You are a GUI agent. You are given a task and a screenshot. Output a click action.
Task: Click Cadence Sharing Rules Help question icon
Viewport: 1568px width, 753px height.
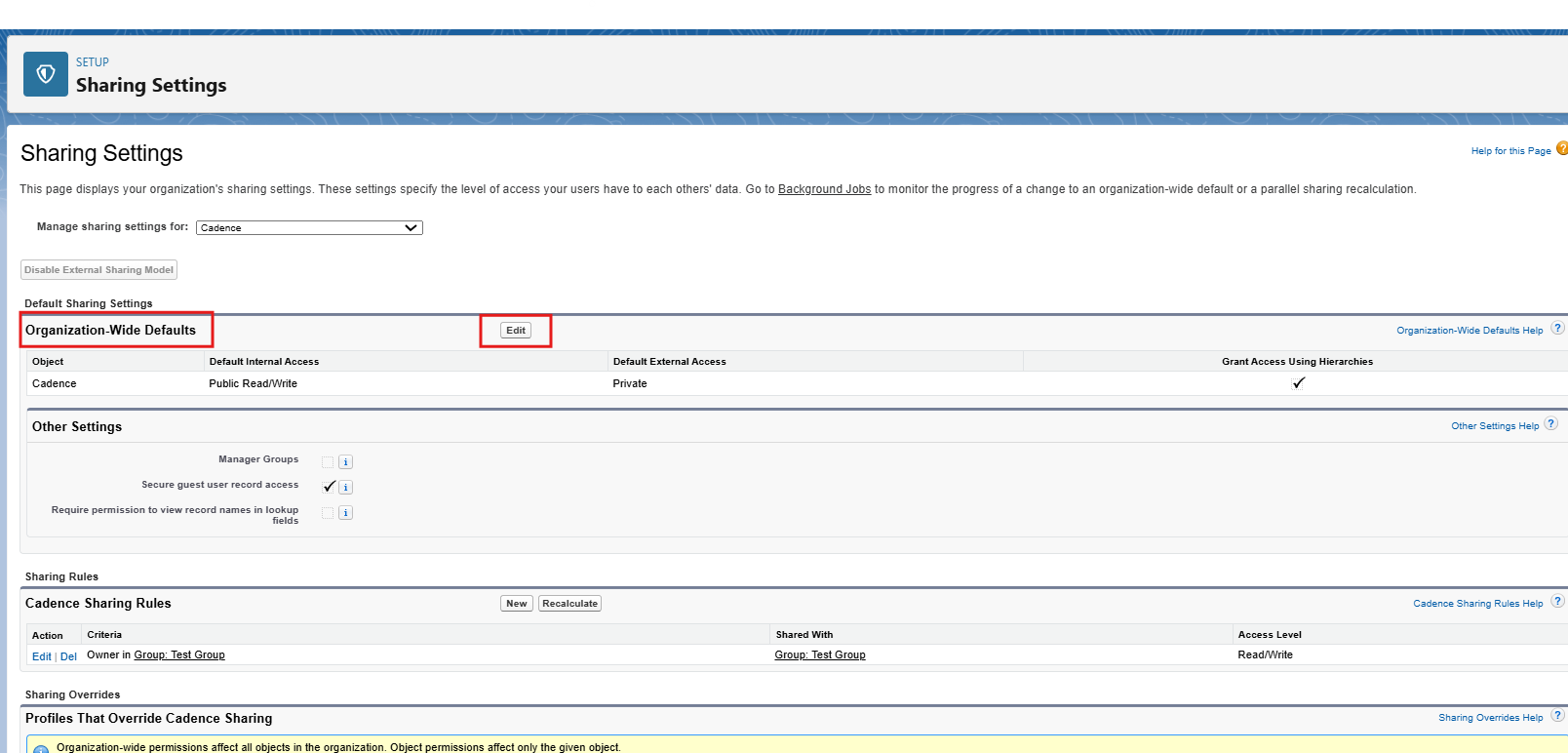(x=1557, y=602)
